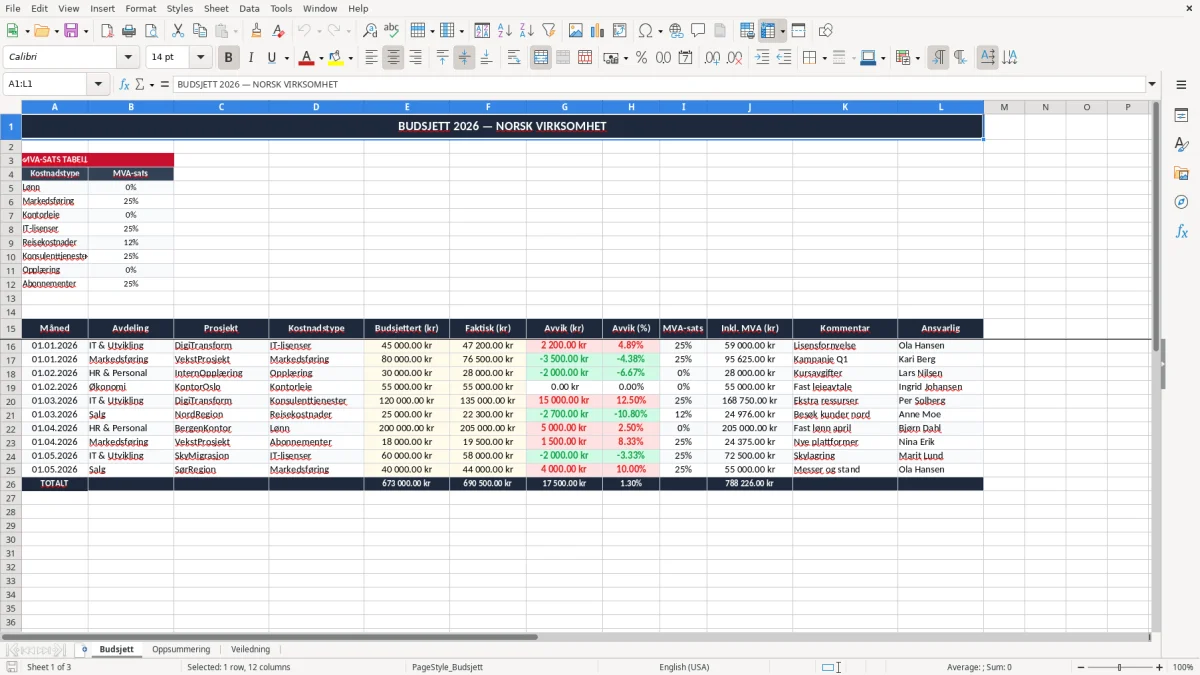Toggle Align Left button
This screenshot has height=675, width=1200.
pyautogui.click(x=372, y=58)
